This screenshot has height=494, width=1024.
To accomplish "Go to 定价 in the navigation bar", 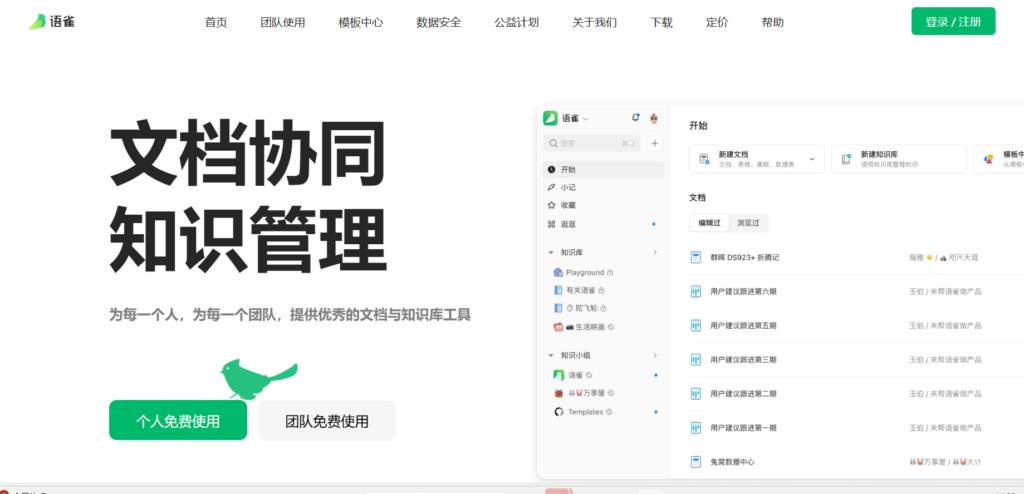I will (716, 22).
